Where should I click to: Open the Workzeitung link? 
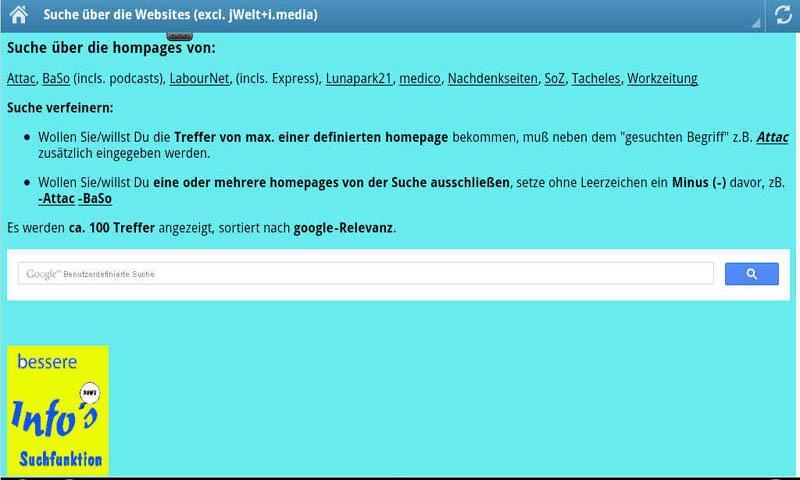[x=662, y=78]
